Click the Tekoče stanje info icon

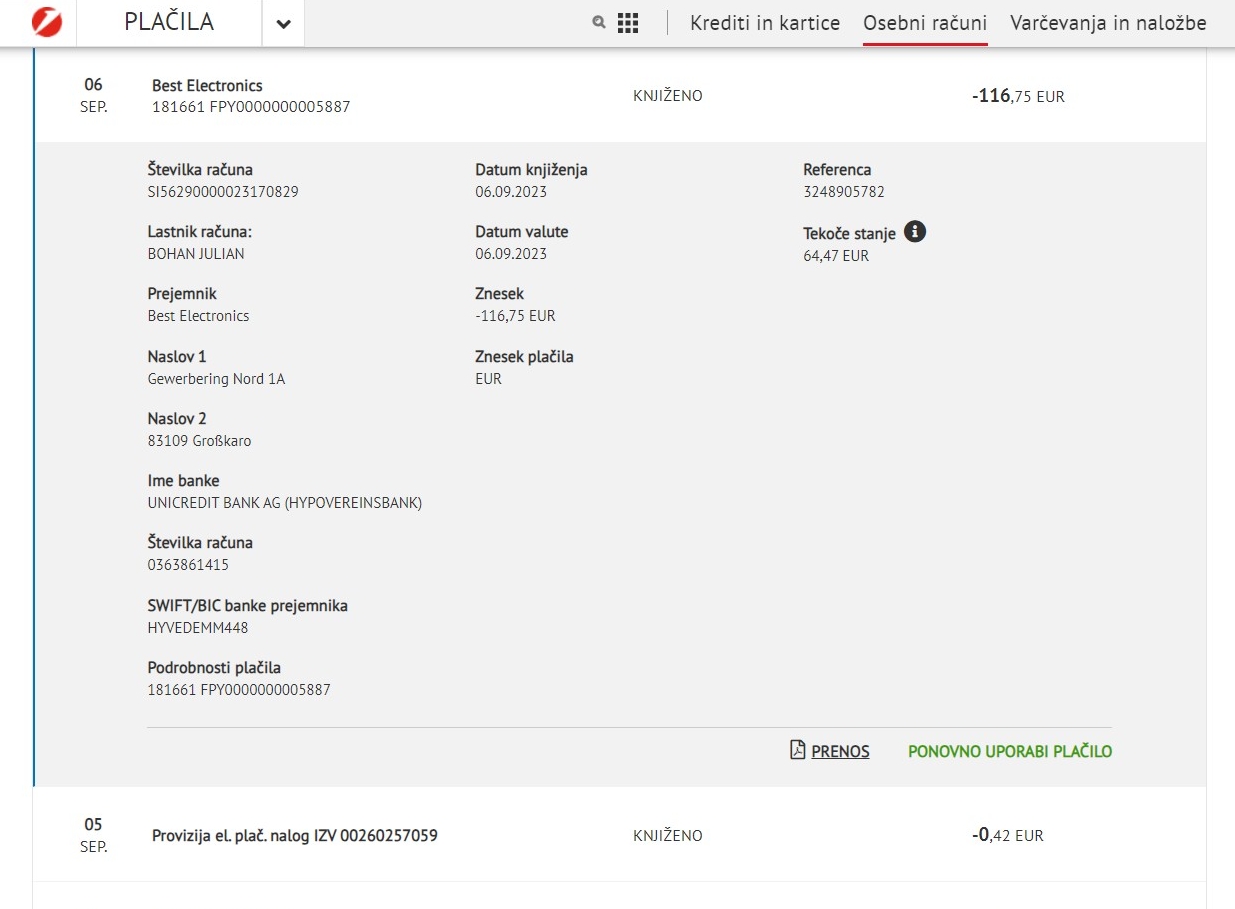pos(915,232)
